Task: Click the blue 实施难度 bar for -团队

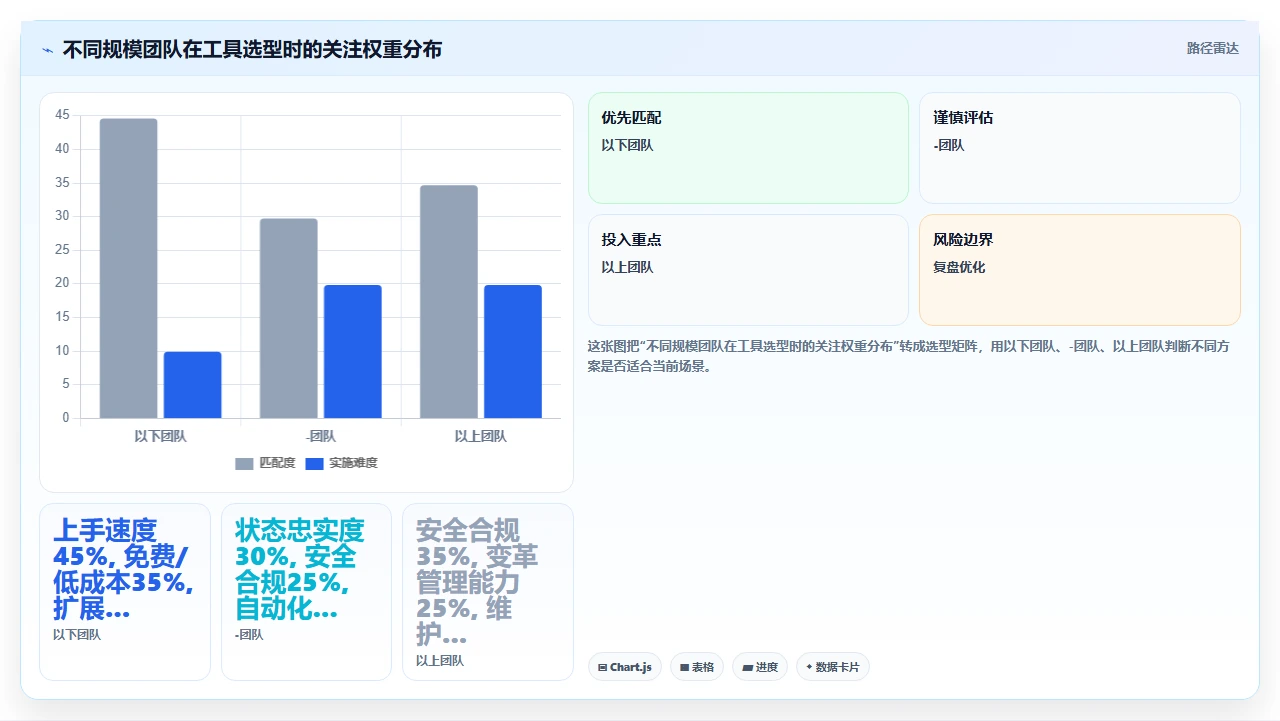Action: 353,351
